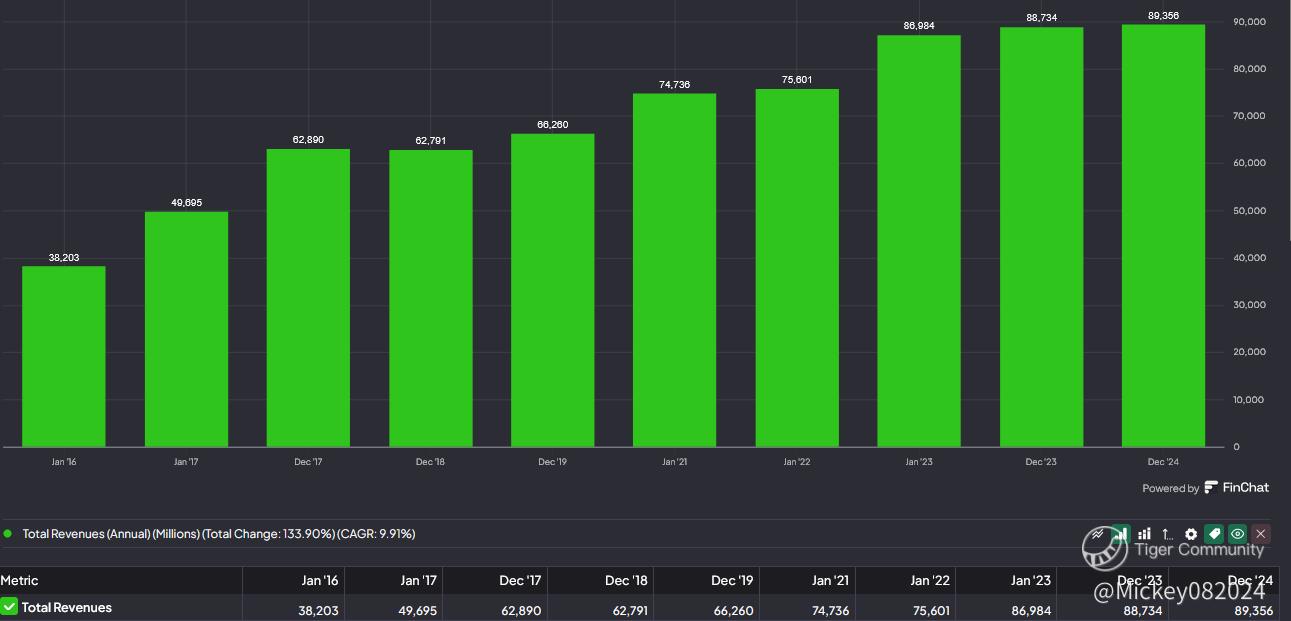Screen dimensions: 1291x621
Task: Click the 49,695 label above bar
Action: click(x=186, y=203)
